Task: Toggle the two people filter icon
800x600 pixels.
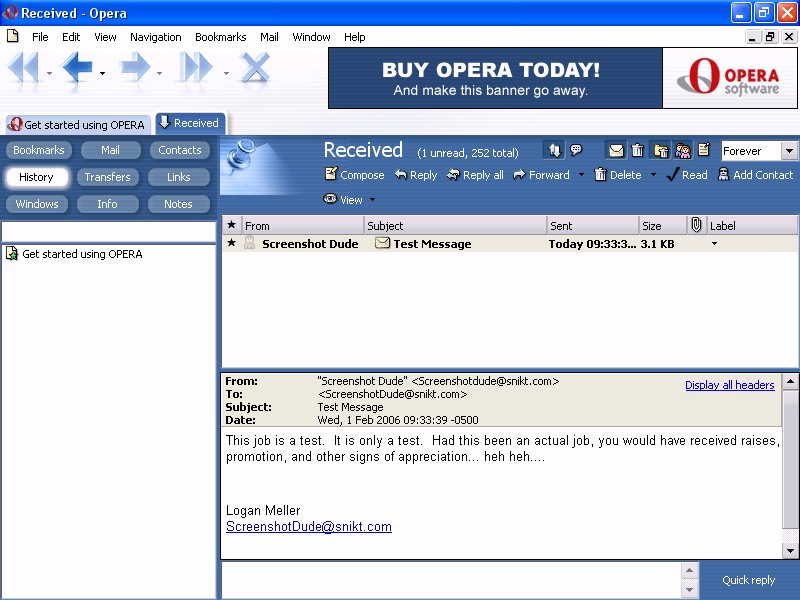Action: (x=683, y=151)
